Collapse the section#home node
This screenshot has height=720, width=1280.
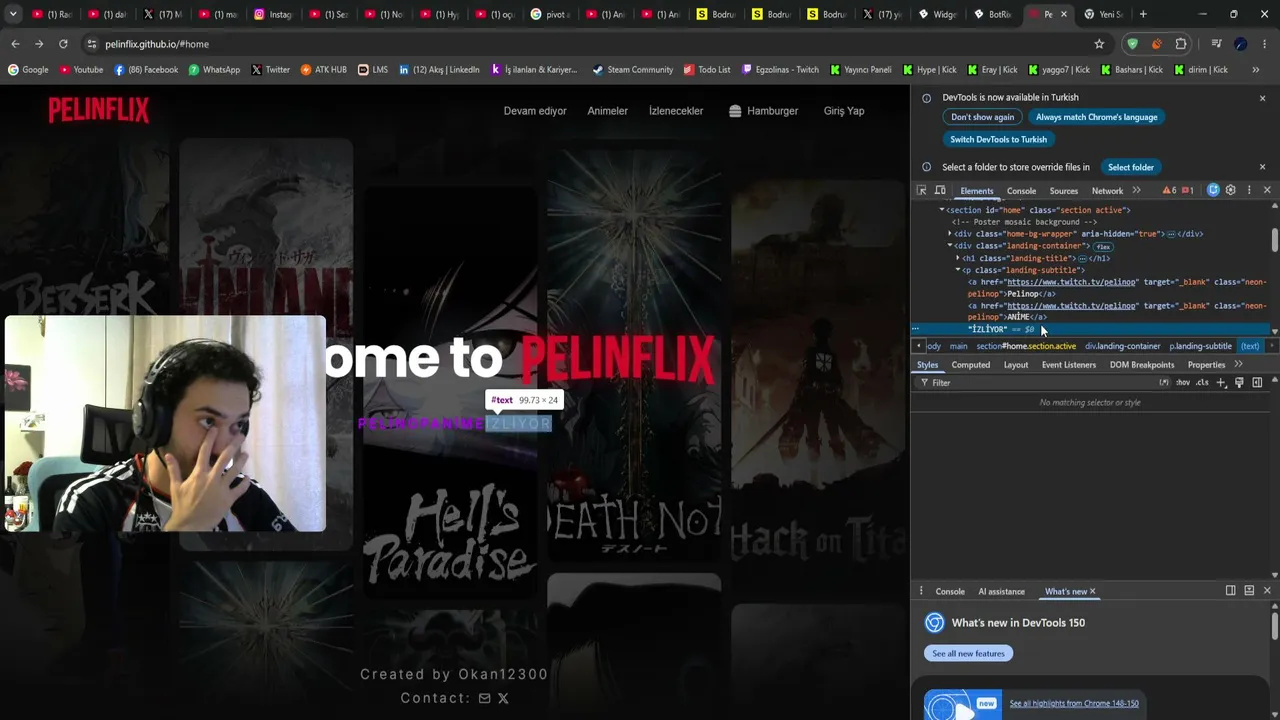point(942,210)
